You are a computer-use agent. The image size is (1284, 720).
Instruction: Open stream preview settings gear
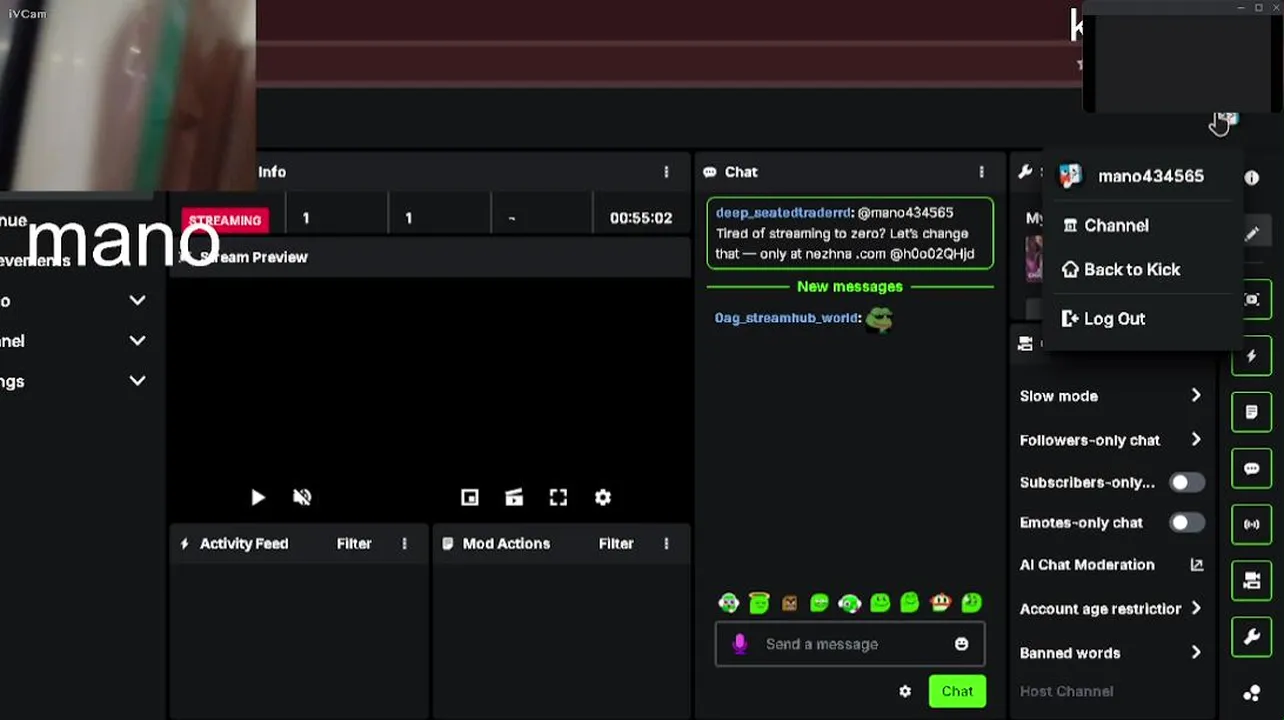click(x=603, y=497)
